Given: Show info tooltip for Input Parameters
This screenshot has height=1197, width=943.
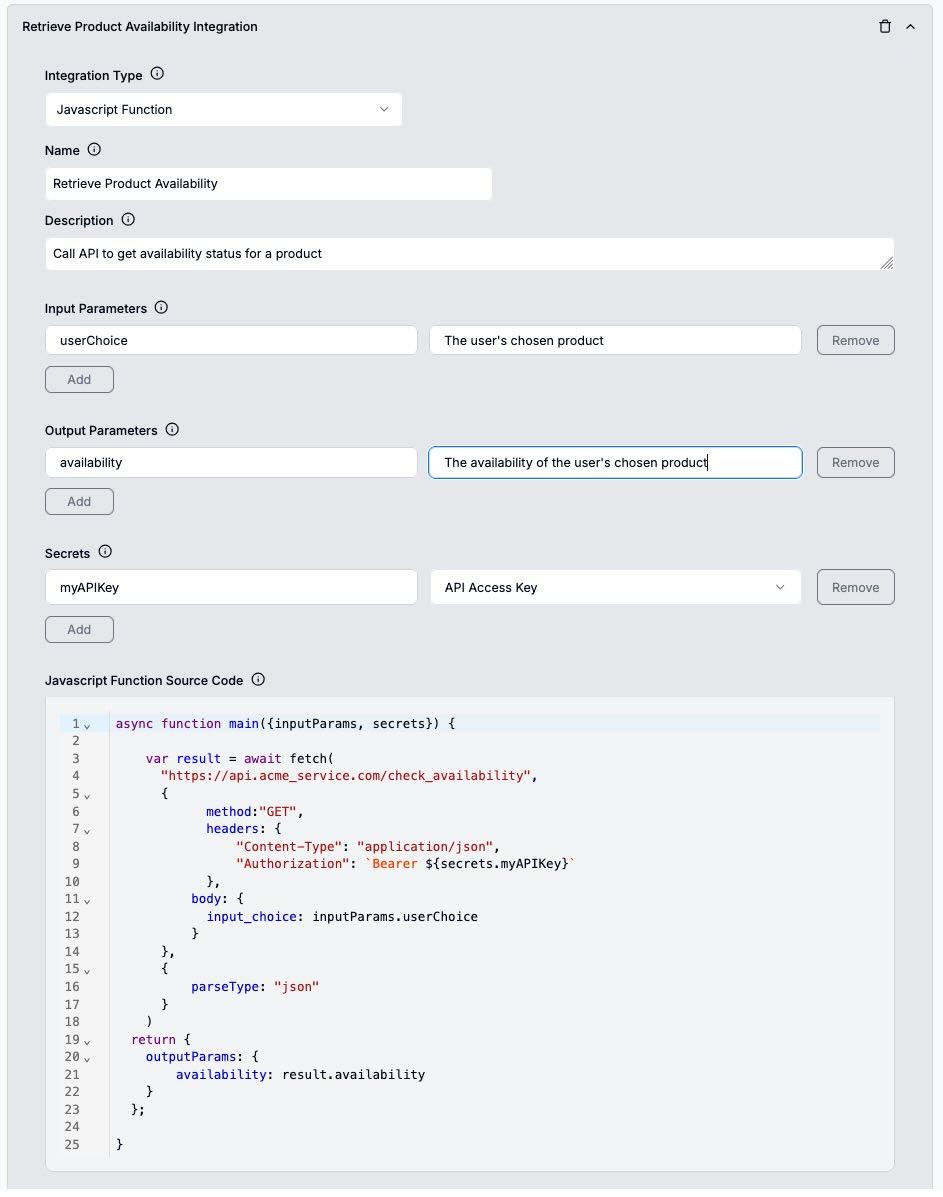Looking at the screenshot, I should point(161,308).
